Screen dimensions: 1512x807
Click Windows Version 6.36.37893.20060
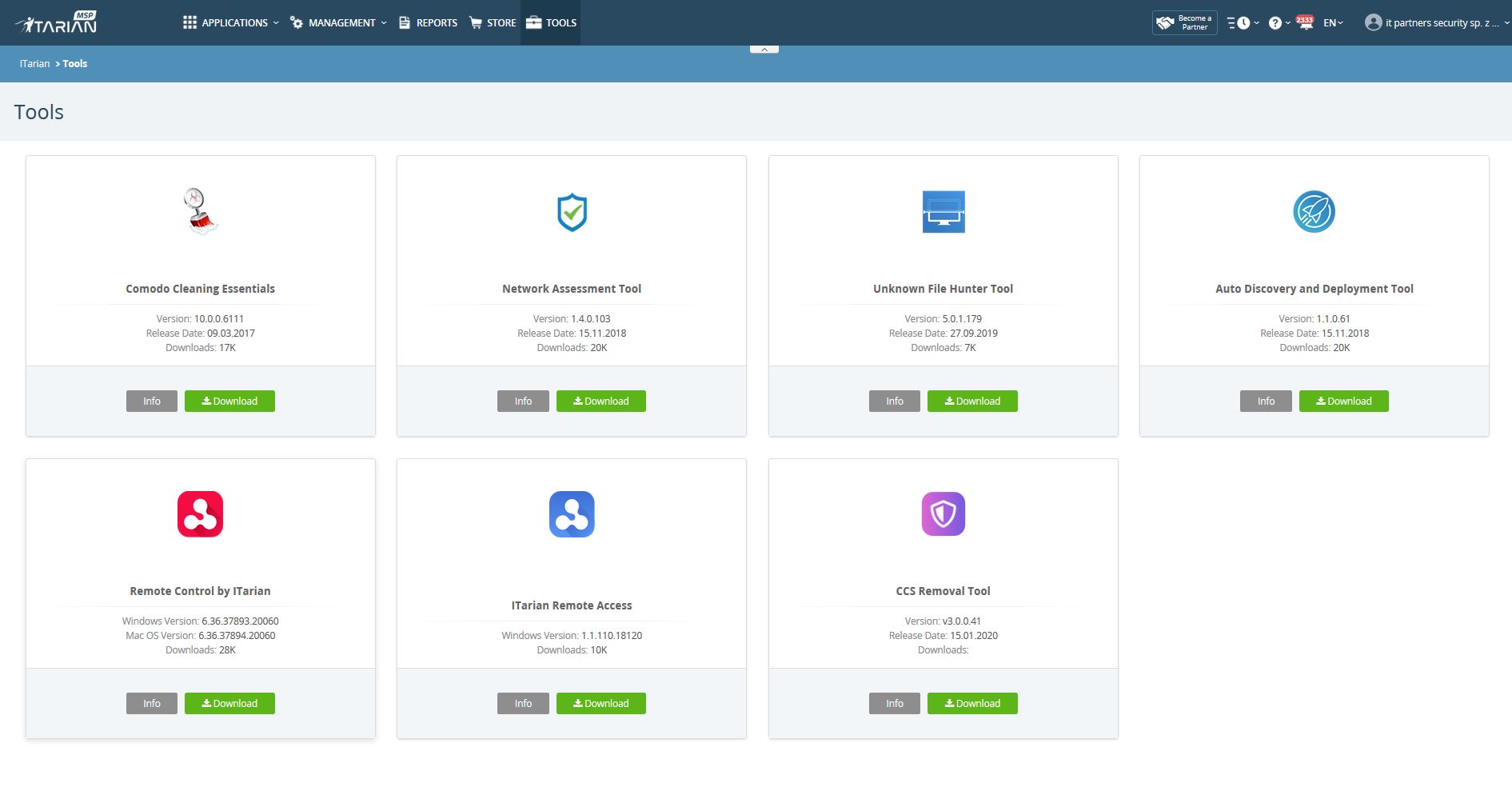click(240, 621)
